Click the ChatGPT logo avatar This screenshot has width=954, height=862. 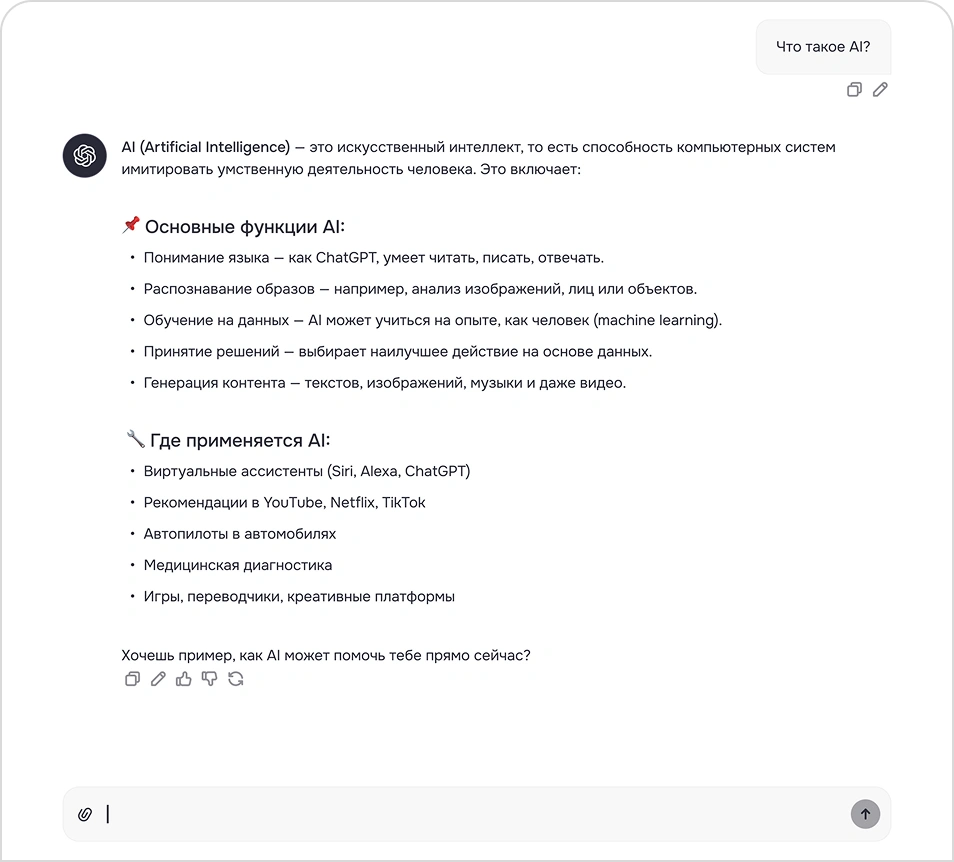(85, 156)
